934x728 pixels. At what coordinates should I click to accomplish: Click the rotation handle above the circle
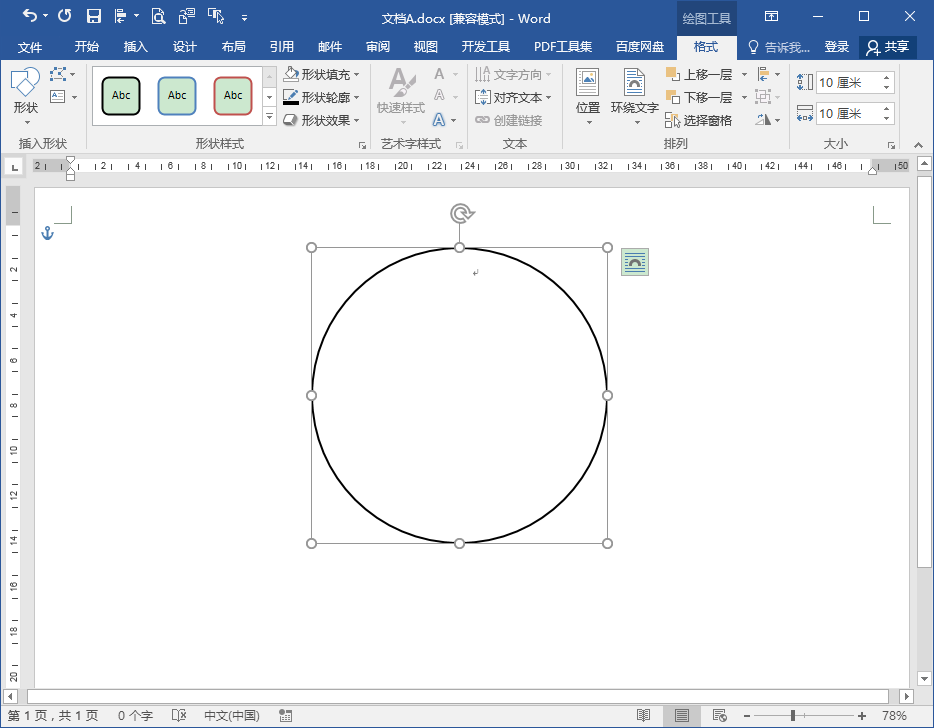460,213
